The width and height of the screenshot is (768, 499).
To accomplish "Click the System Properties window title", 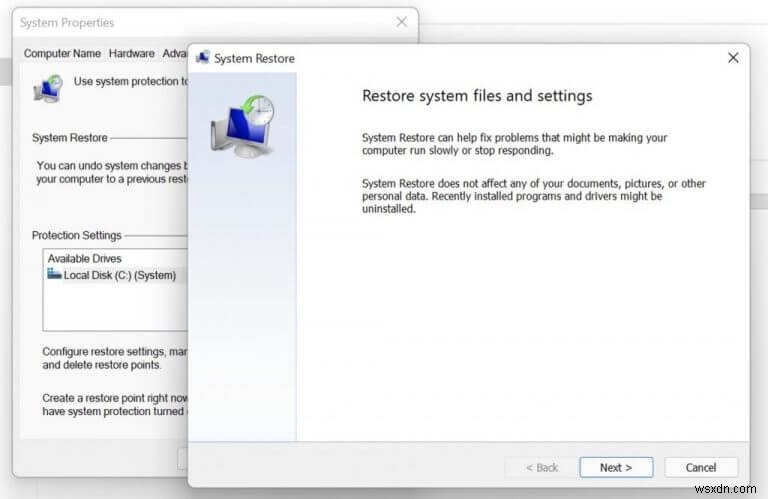I will tap(67, 23).
